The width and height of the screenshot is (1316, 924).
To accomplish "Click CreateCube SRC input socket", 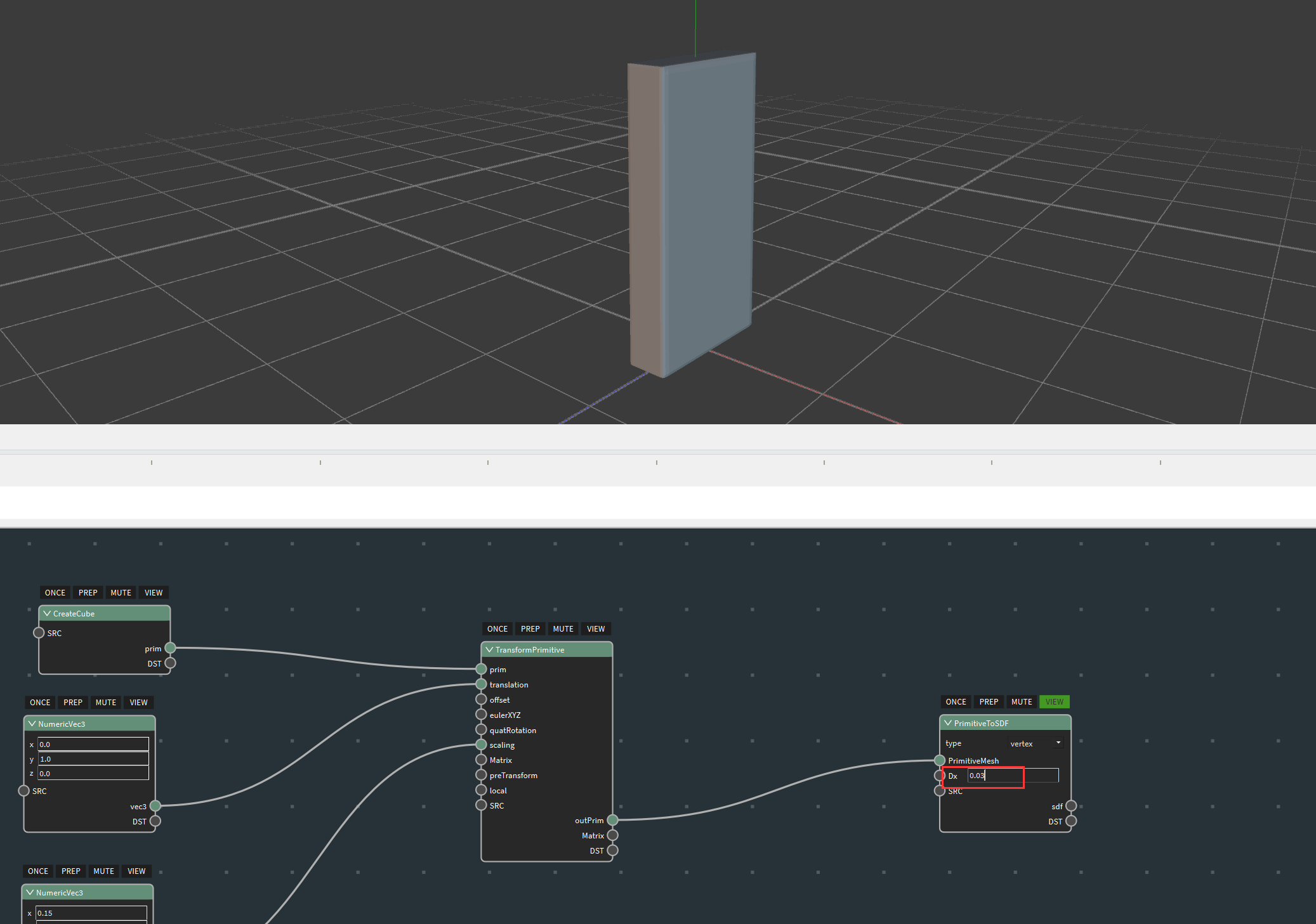I will pyautogui.click(x=39, y=633).
